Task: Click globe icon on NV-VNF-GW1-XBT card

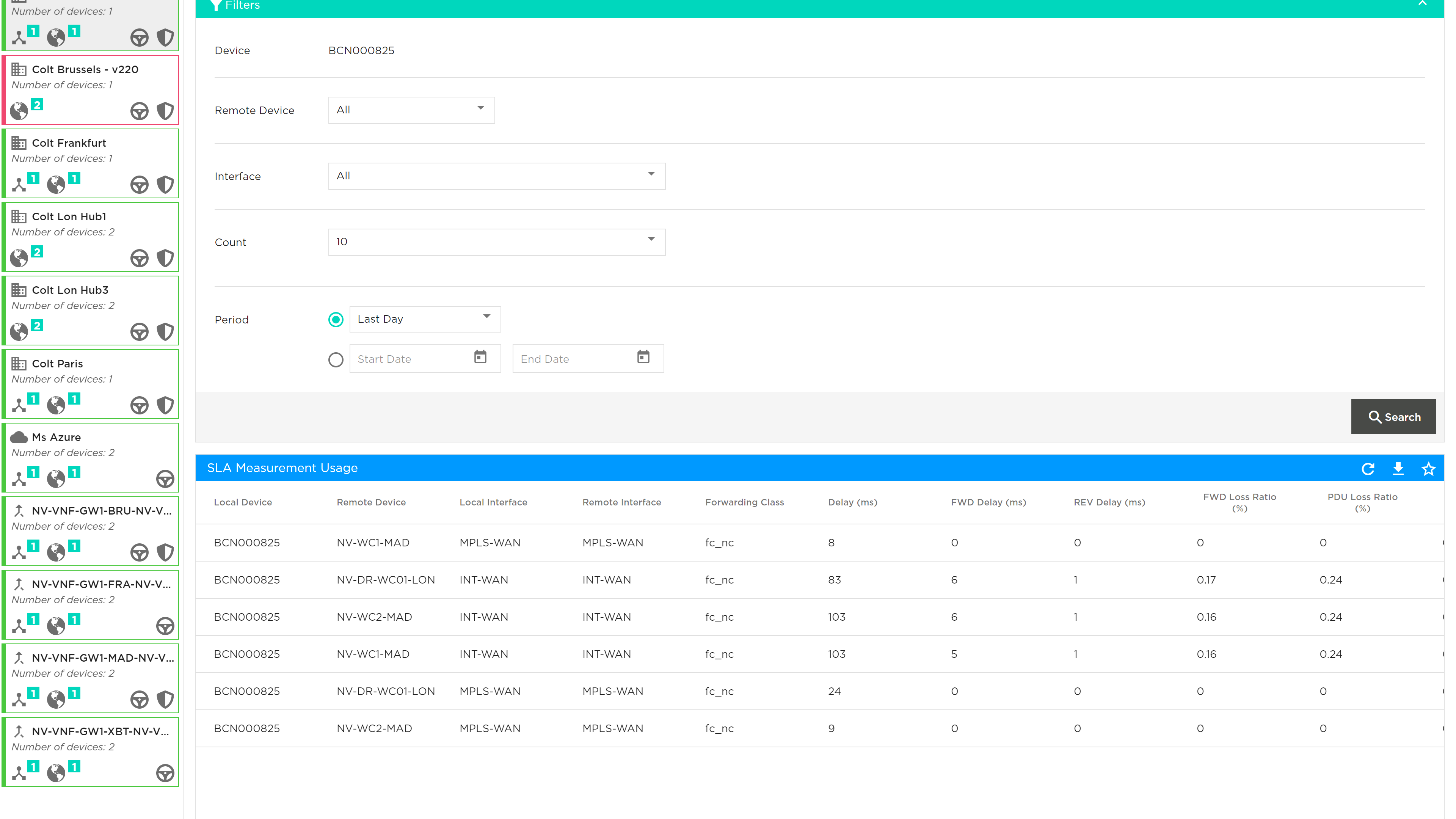Action: pos(56,773)
